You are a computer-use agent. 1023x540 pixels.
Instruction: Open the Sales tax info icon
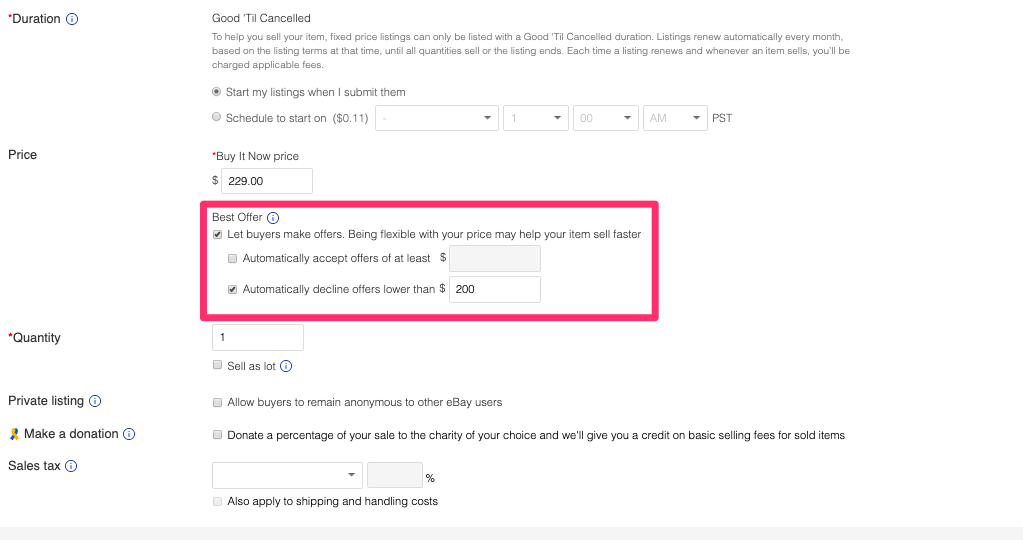pos(71,466)
